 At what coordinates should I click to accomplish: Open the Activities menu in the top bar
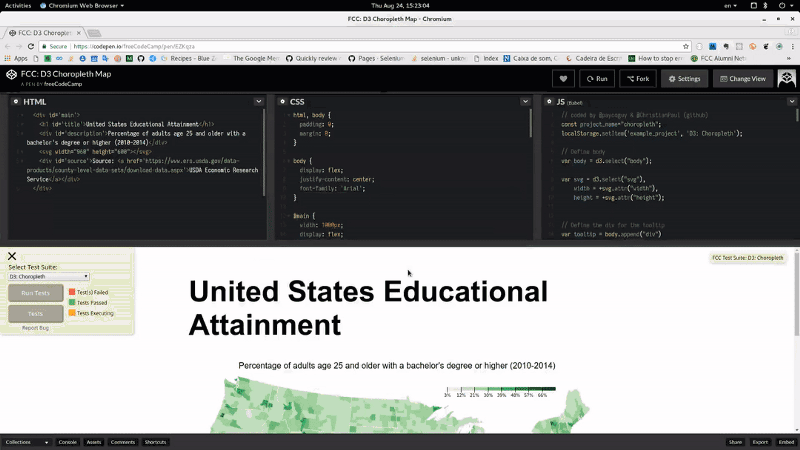tap(18, 5)
